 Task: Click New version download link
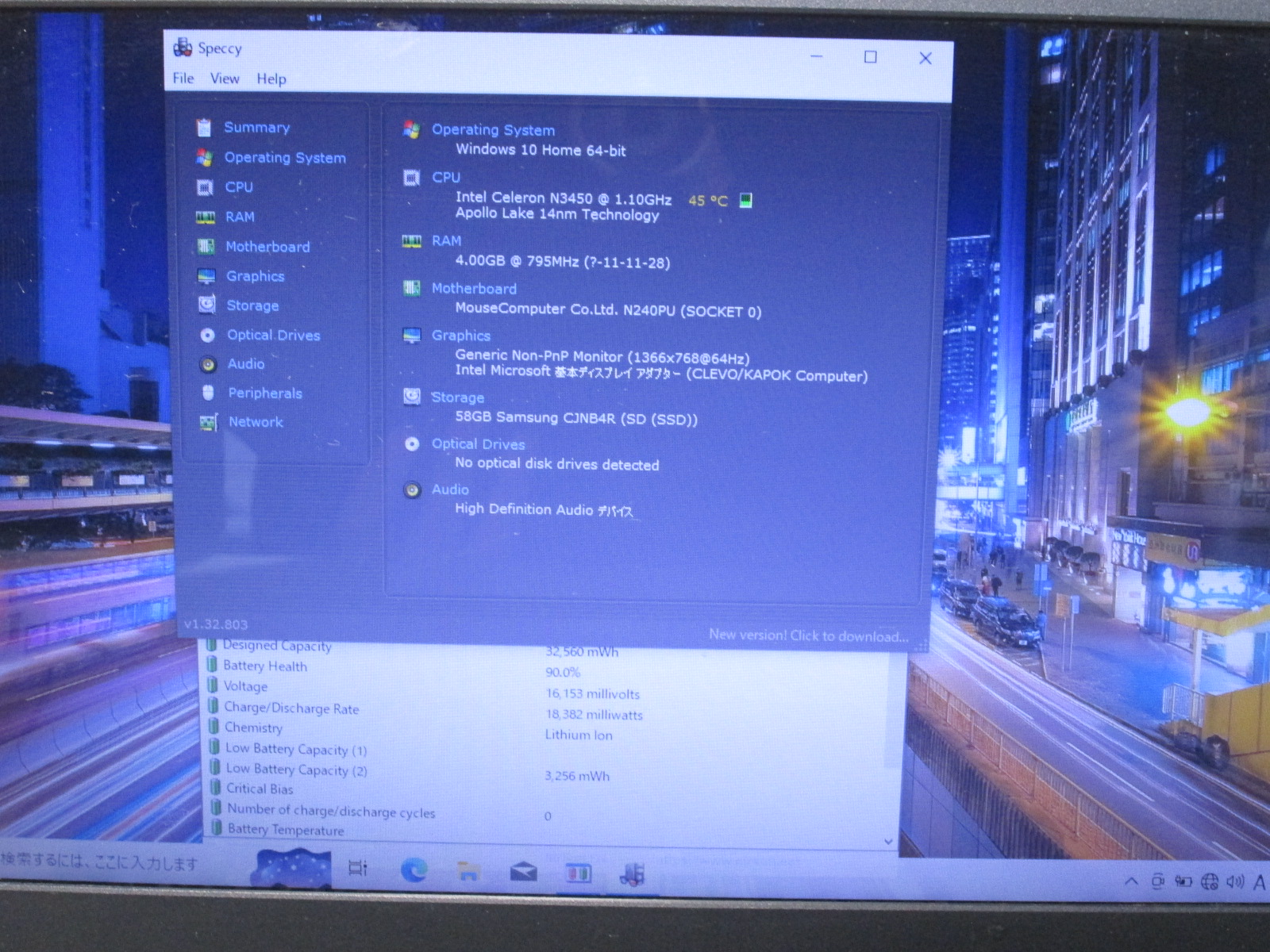808,635
